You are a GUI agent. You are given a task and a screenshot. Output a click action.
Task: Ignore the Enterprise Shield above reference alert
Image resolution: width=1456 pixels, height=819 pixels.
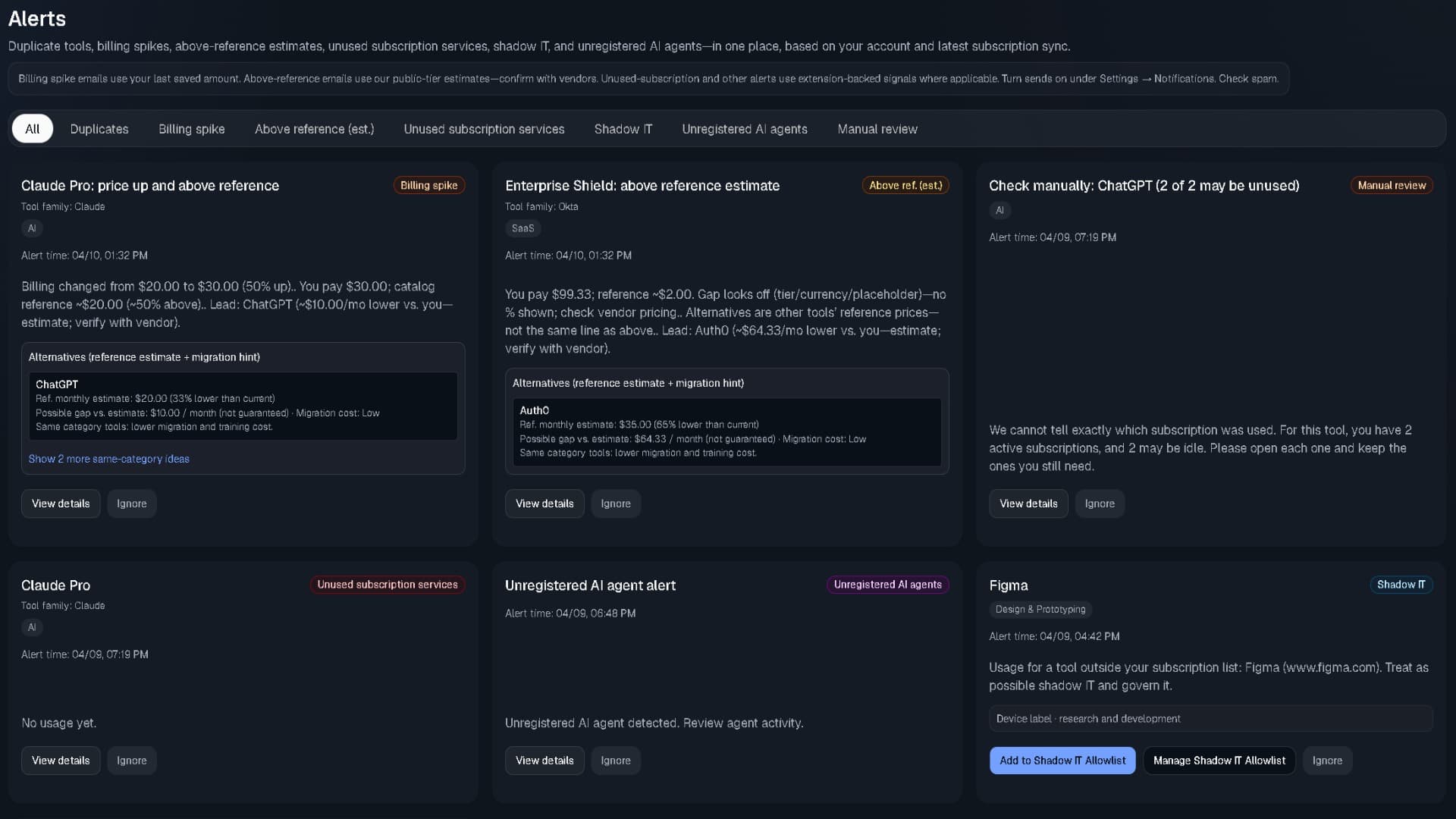click(615, 504)
